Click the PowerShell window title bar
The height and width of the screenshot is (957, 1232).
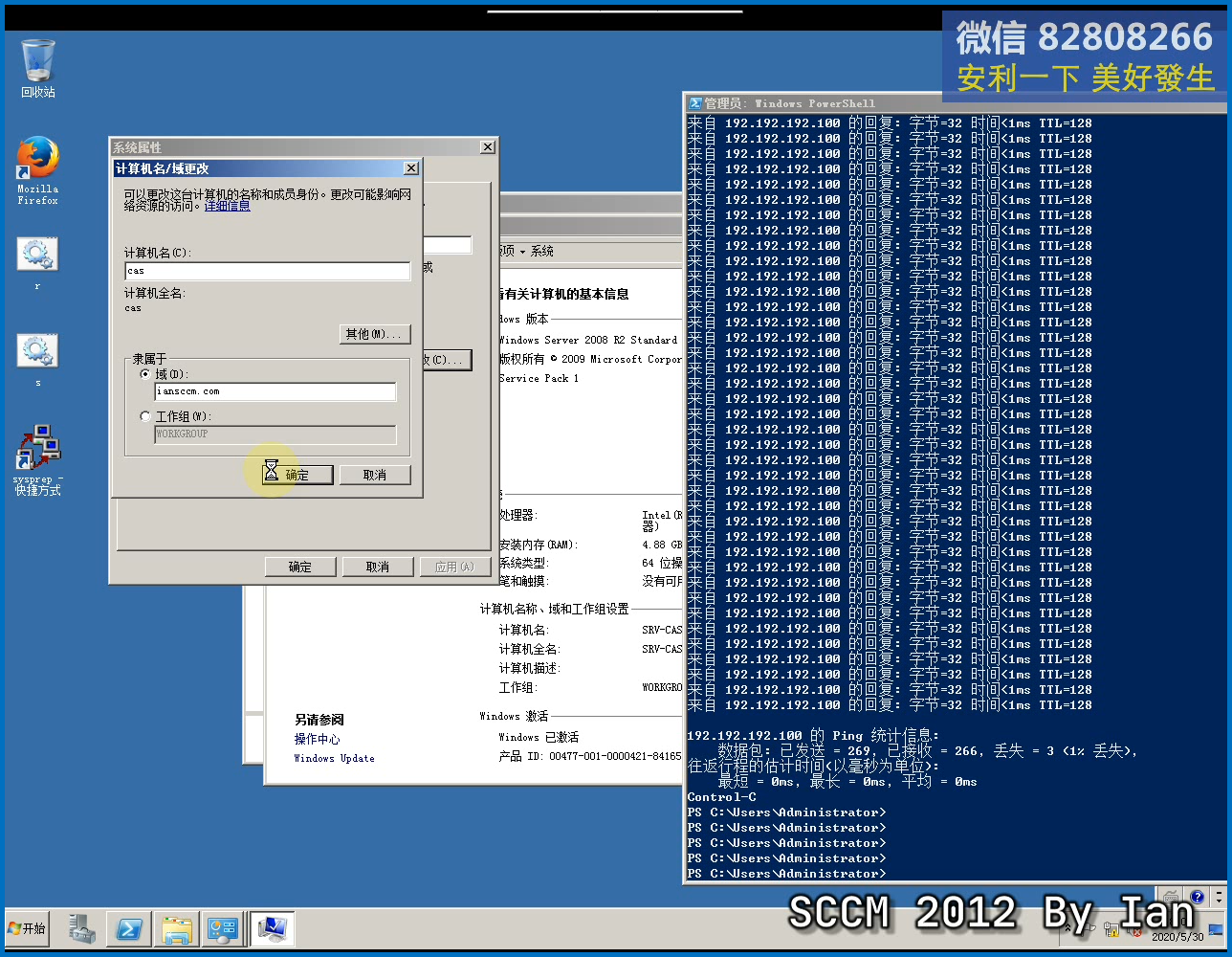[956, 103]
